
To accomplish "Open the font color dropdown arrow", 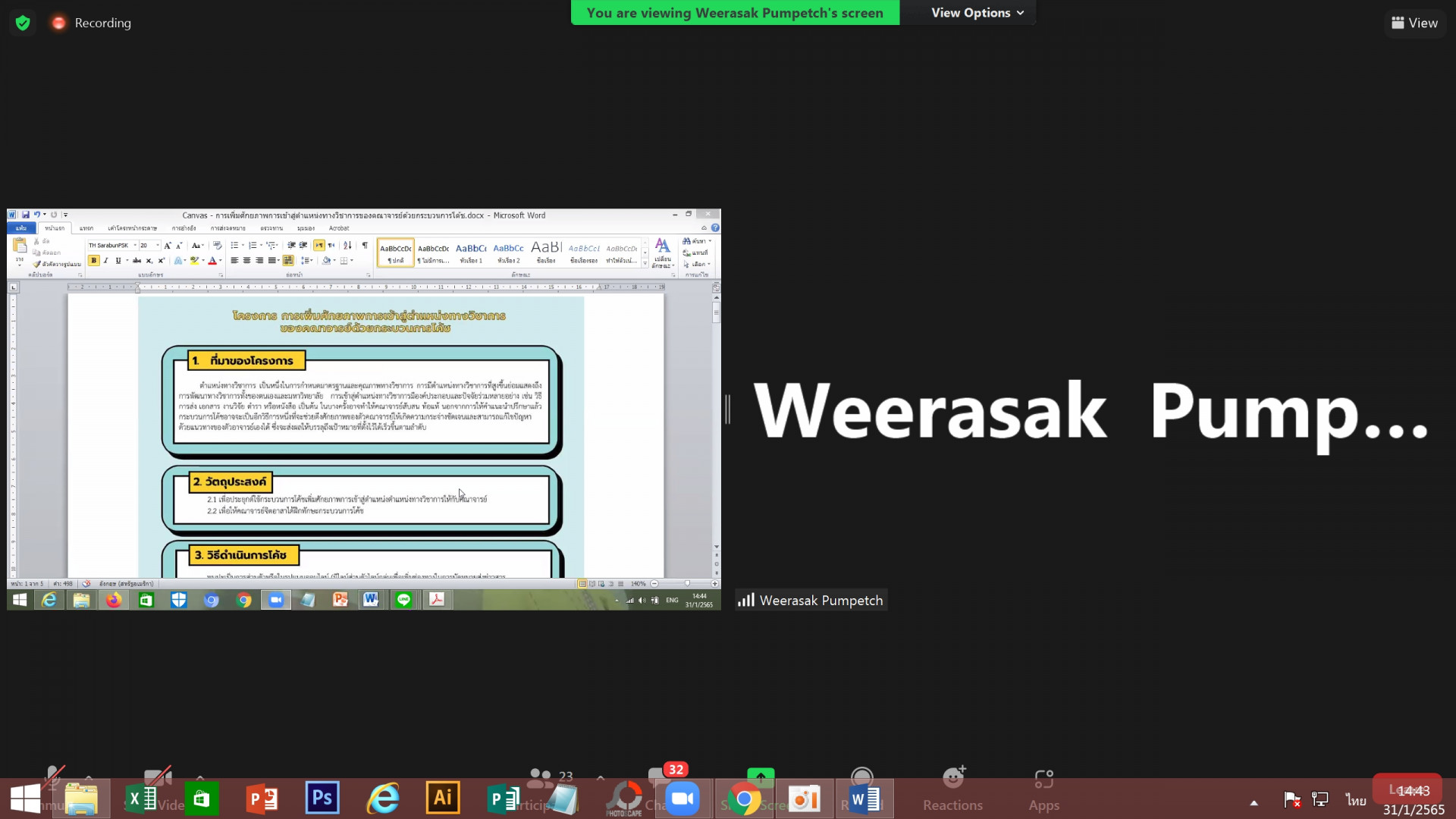I will coord(221,260).
